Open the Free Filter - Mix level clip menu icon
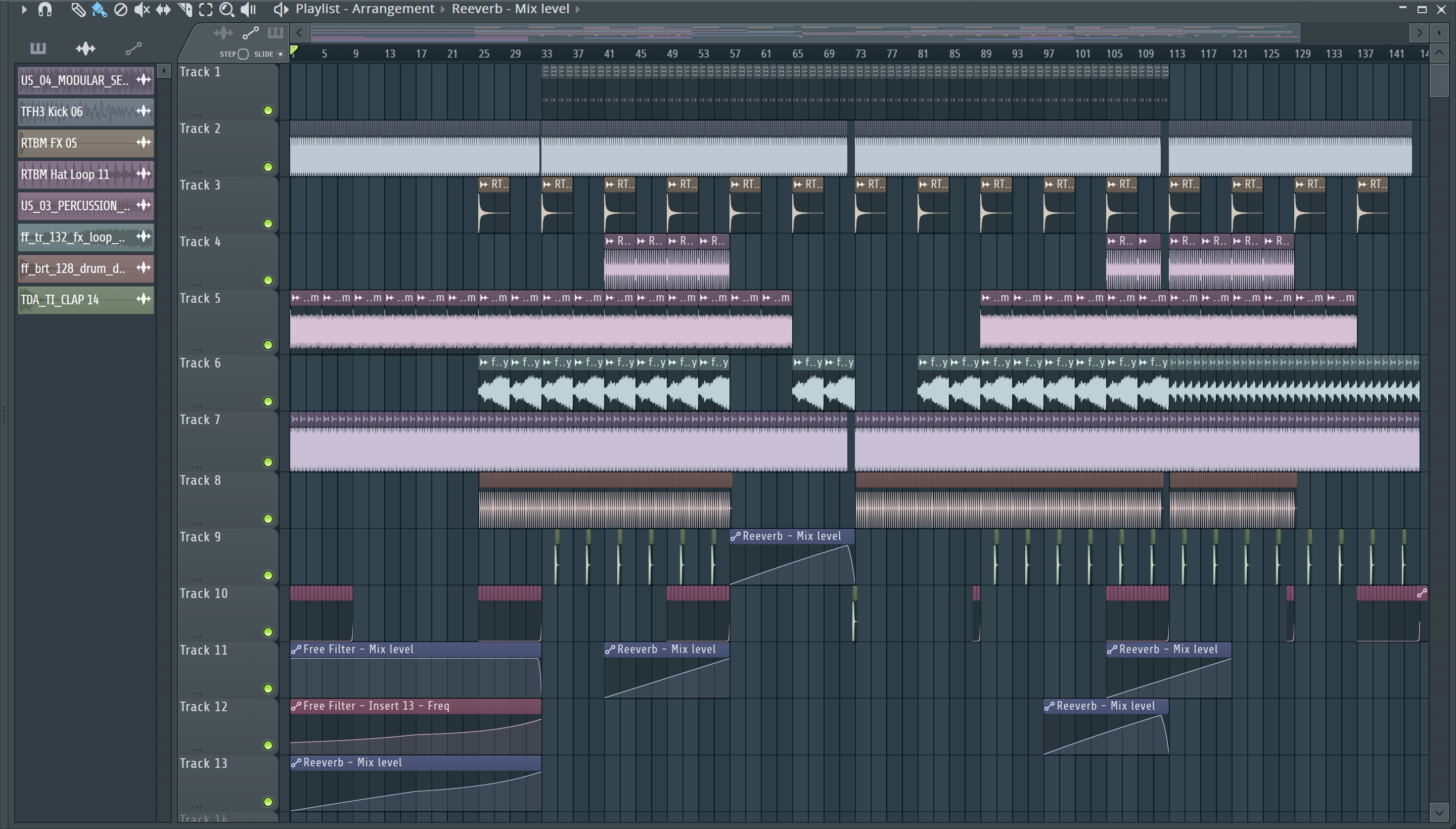Image resolution: width=1456 pixels, height=829 pixels. [296, 650]
